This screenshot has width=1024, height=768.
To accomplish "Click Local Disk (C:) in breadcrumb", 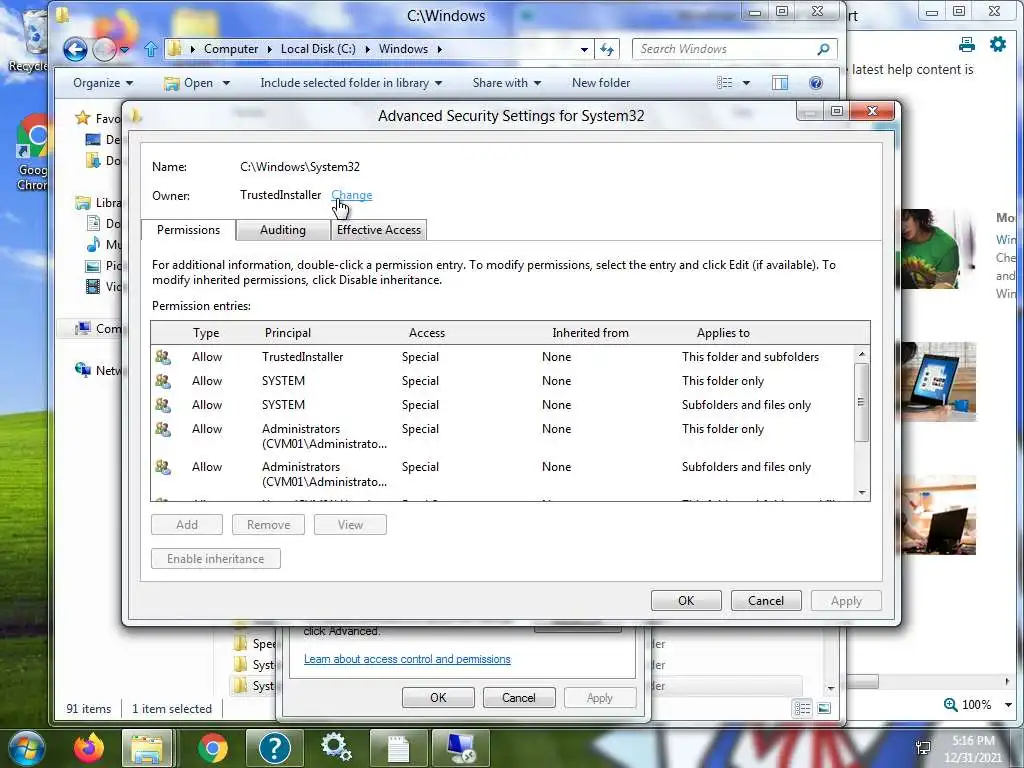I will point(318,49).
